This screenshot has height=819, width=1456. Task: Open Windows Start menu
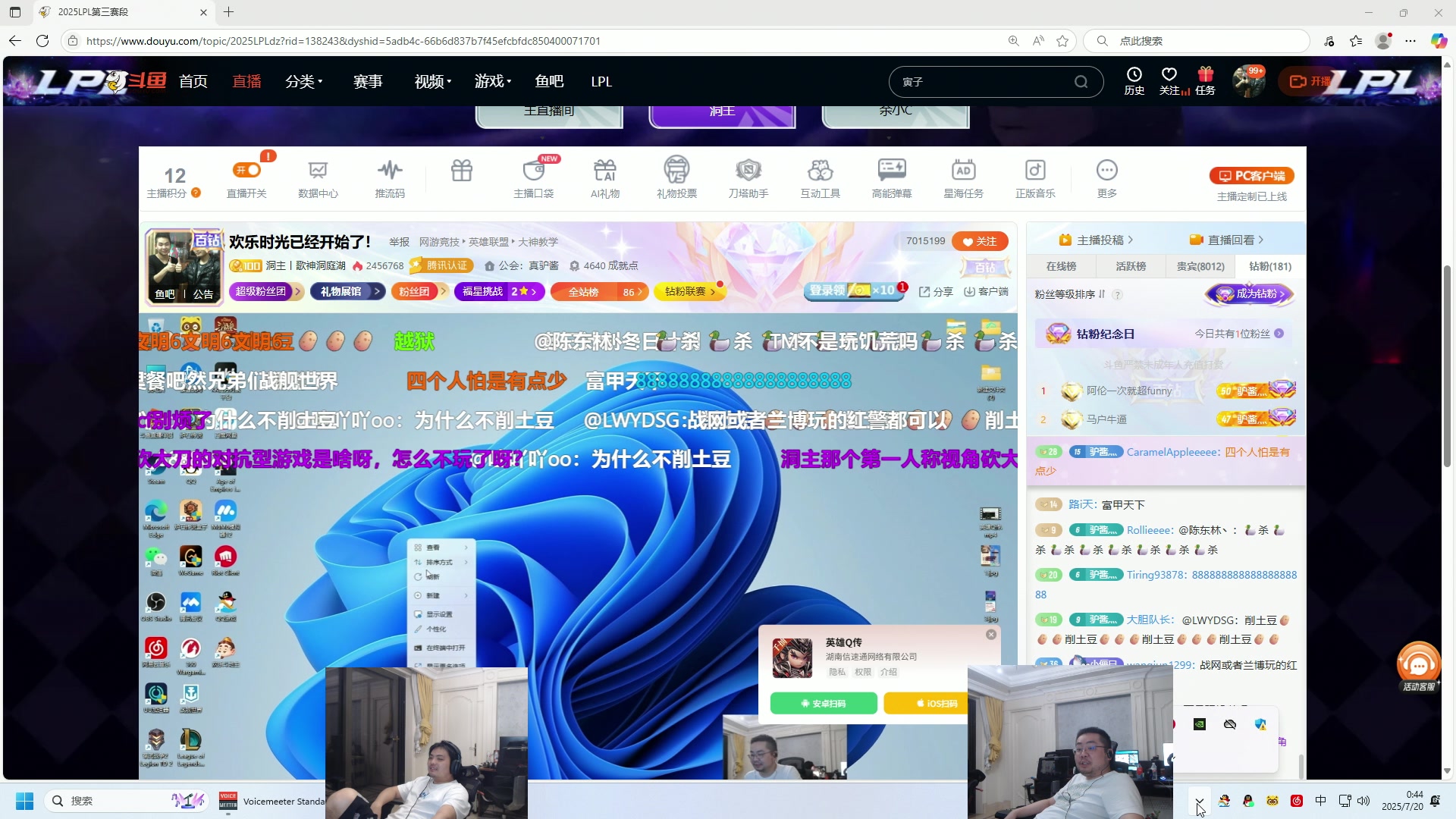pos(24,801)
